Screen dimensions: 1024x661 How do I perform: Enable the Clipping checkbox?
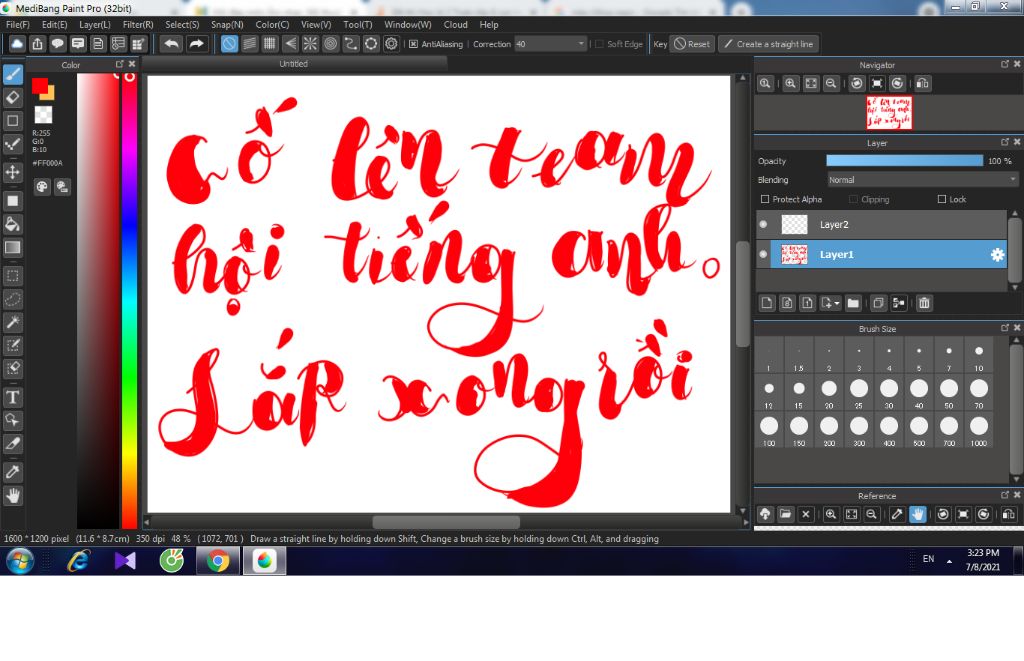pyautogui.click(x=854, y=199)
